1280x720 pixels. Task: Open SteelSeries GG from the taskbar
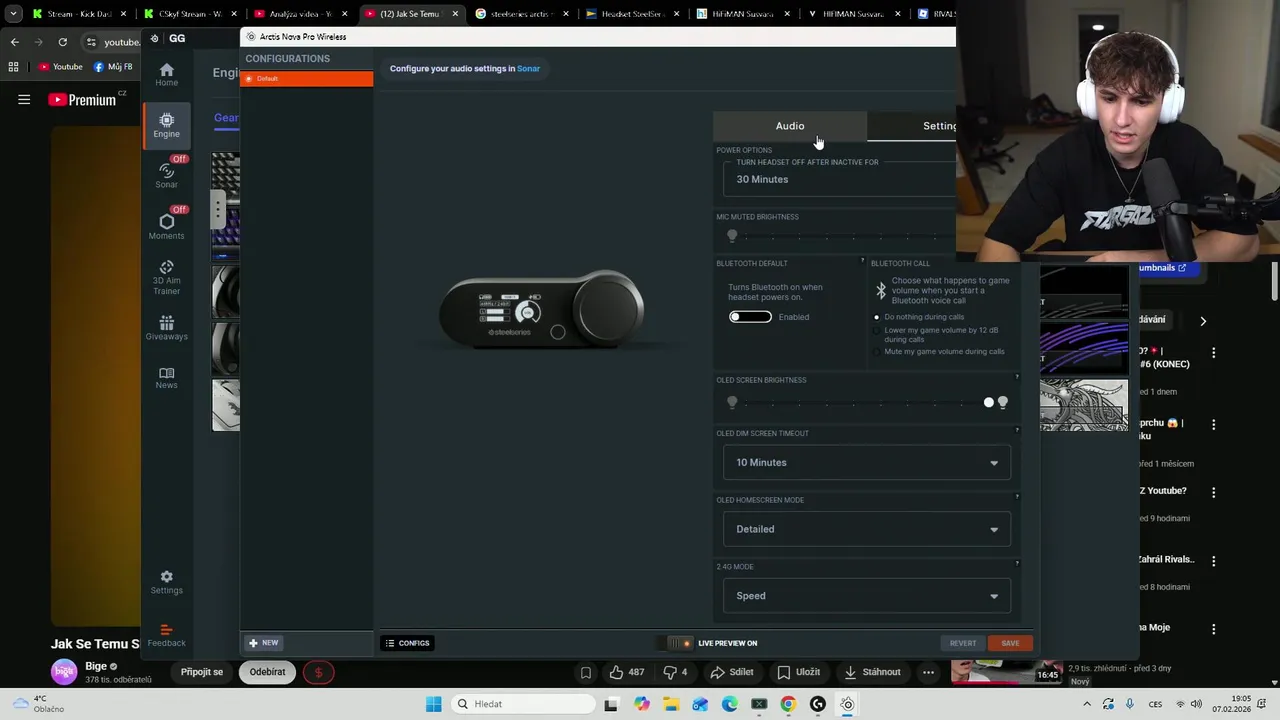847,704
